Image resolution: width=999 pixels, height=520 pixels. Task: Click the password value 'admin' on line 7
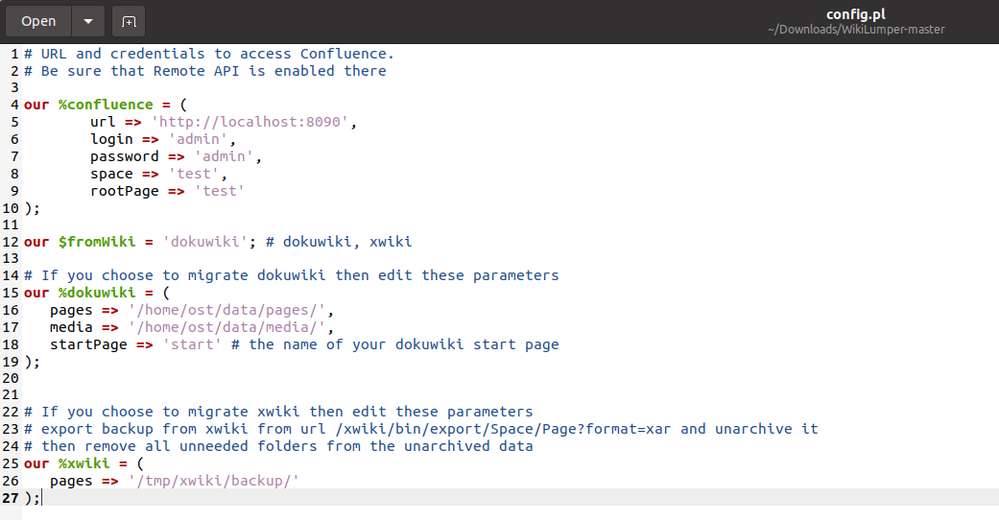pyautogui.click(x=224, y=156)
